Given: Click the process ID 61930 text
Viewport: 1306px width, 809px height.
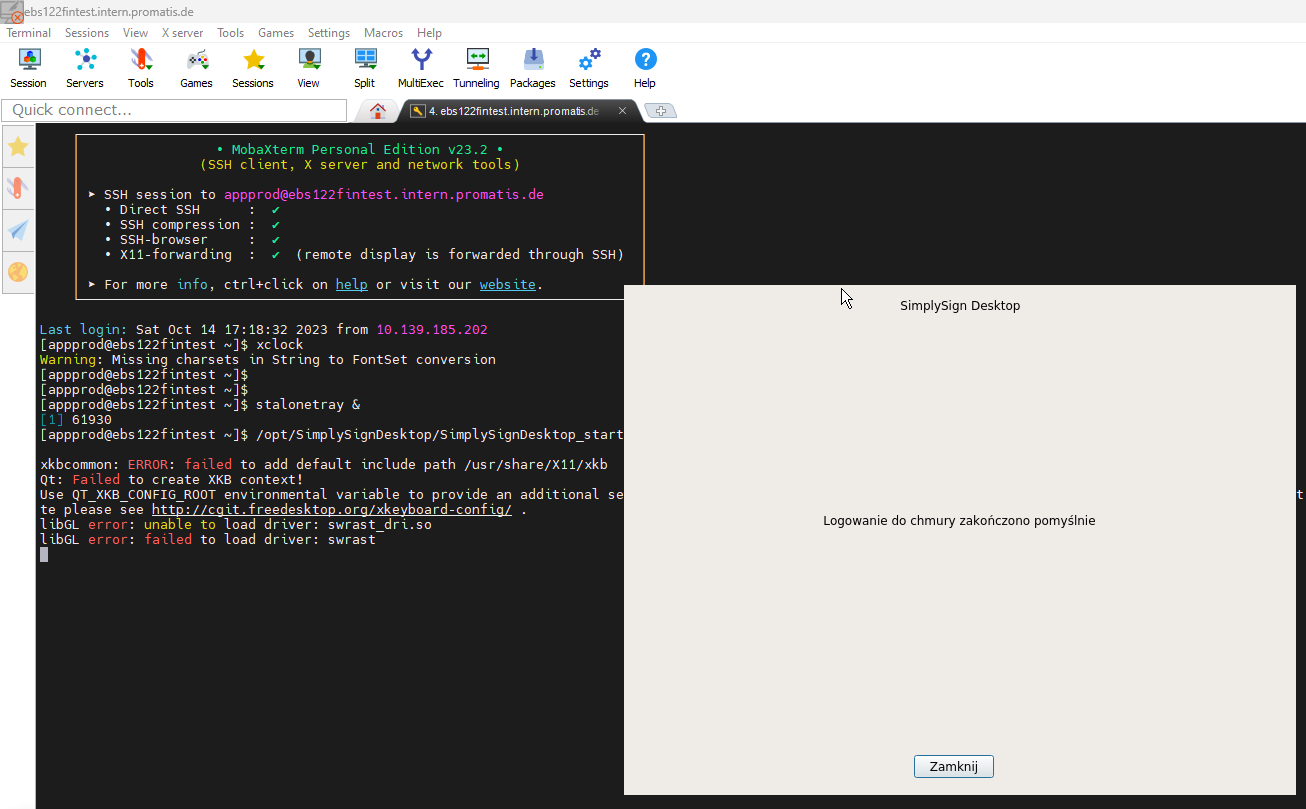Looking at the screenshot, I should [x=91, y=420].
